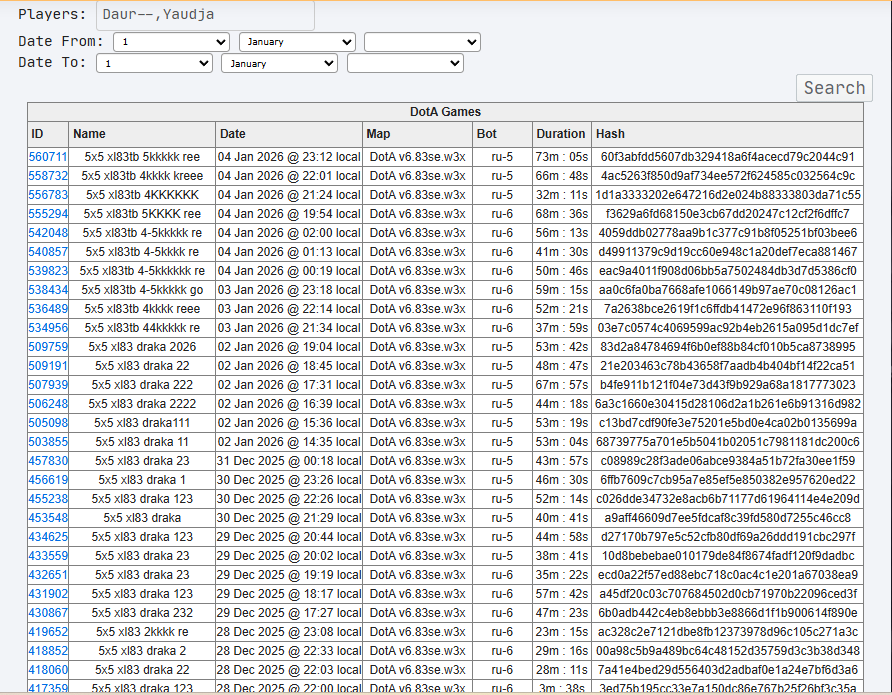Open game ID 556783 link

coord(48,195)
